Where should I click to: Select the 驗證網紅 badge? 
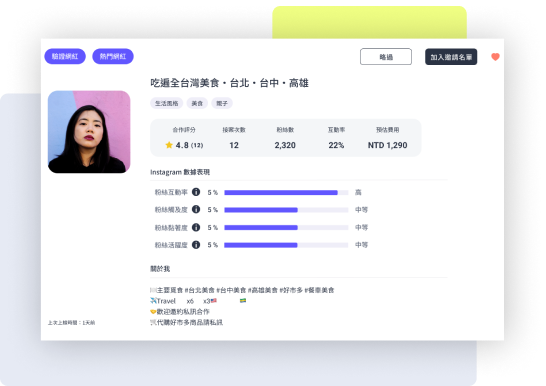pyautogui.click(x=65, y=56)
